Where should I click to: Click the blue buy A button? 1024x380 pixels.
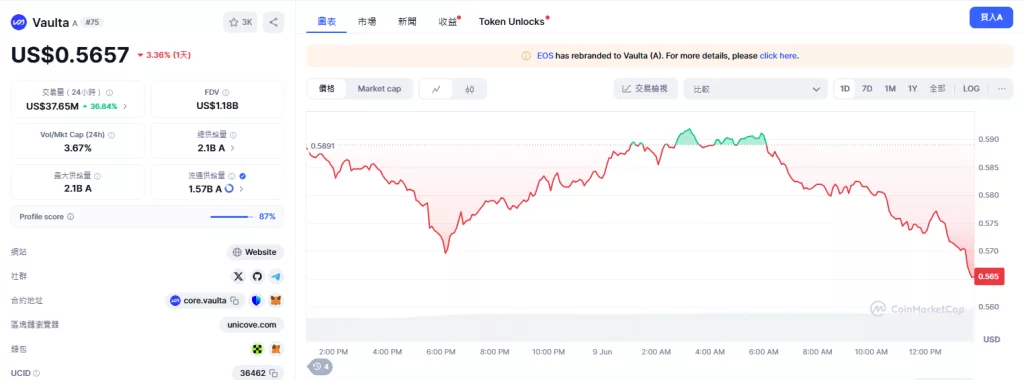(991, 18)
